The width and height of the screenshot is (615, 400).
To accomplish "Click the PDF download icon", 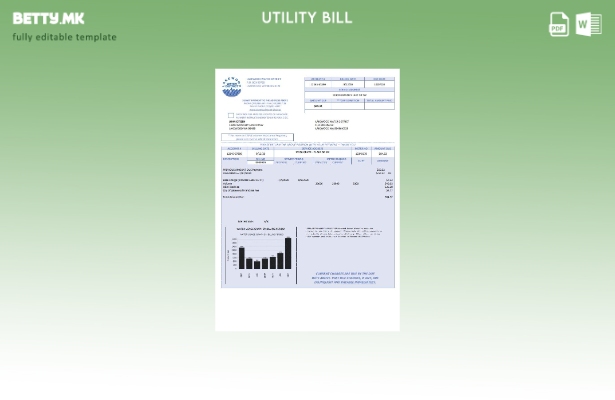I will pos(559,24).
